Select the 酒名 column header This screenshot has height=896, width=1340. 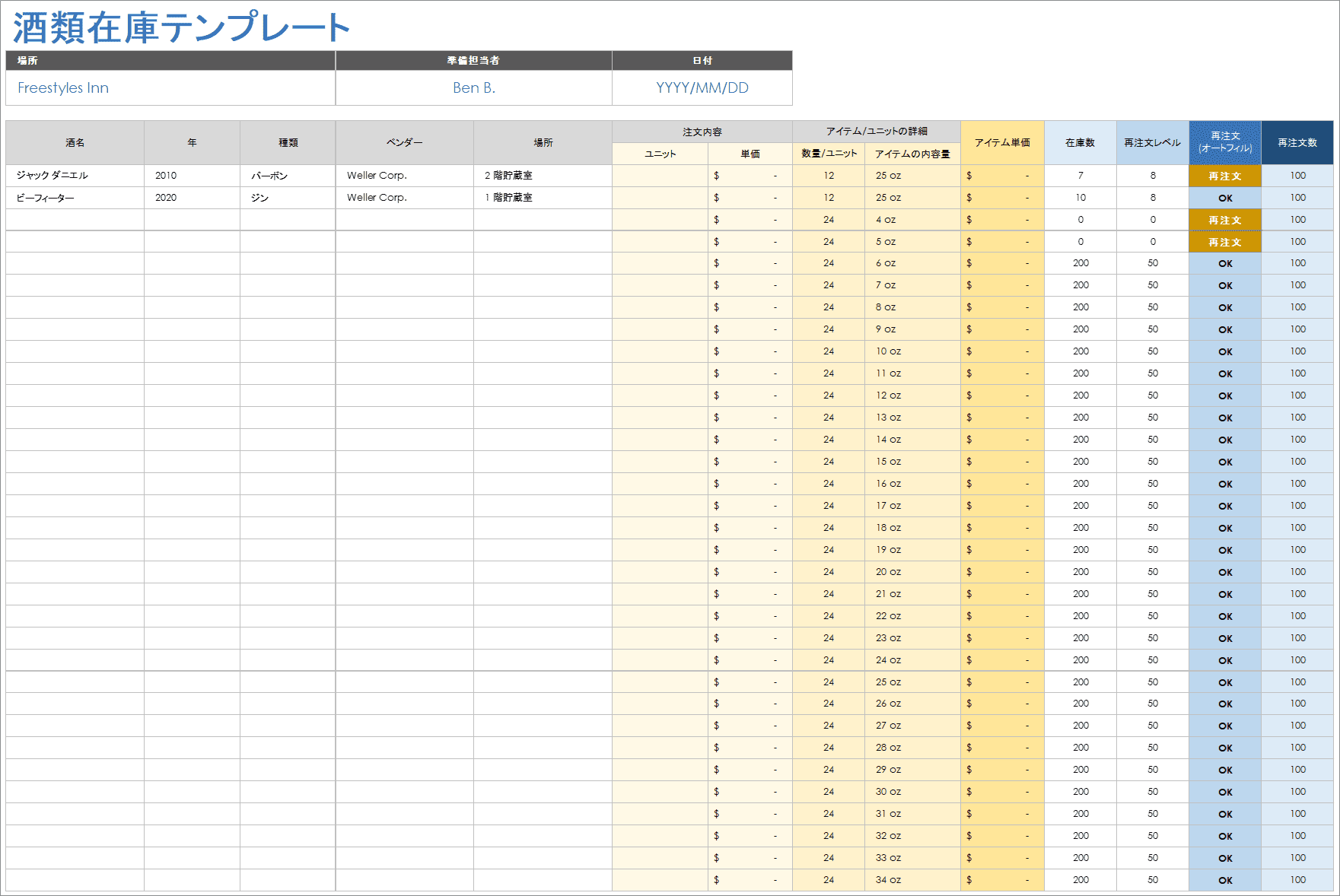75,143
